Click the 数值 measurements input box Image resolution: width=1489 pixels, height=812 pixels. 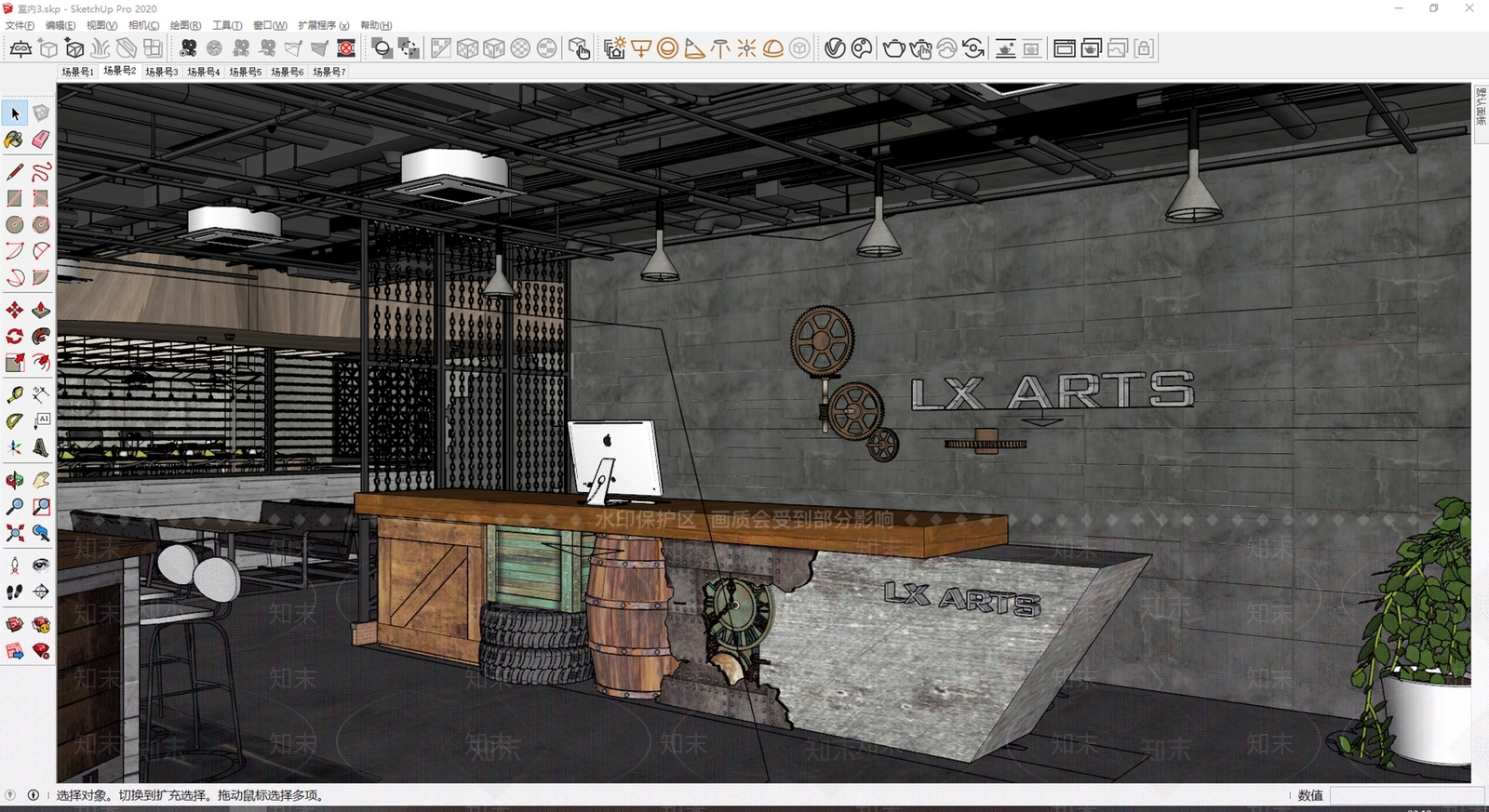(1405, 795)
